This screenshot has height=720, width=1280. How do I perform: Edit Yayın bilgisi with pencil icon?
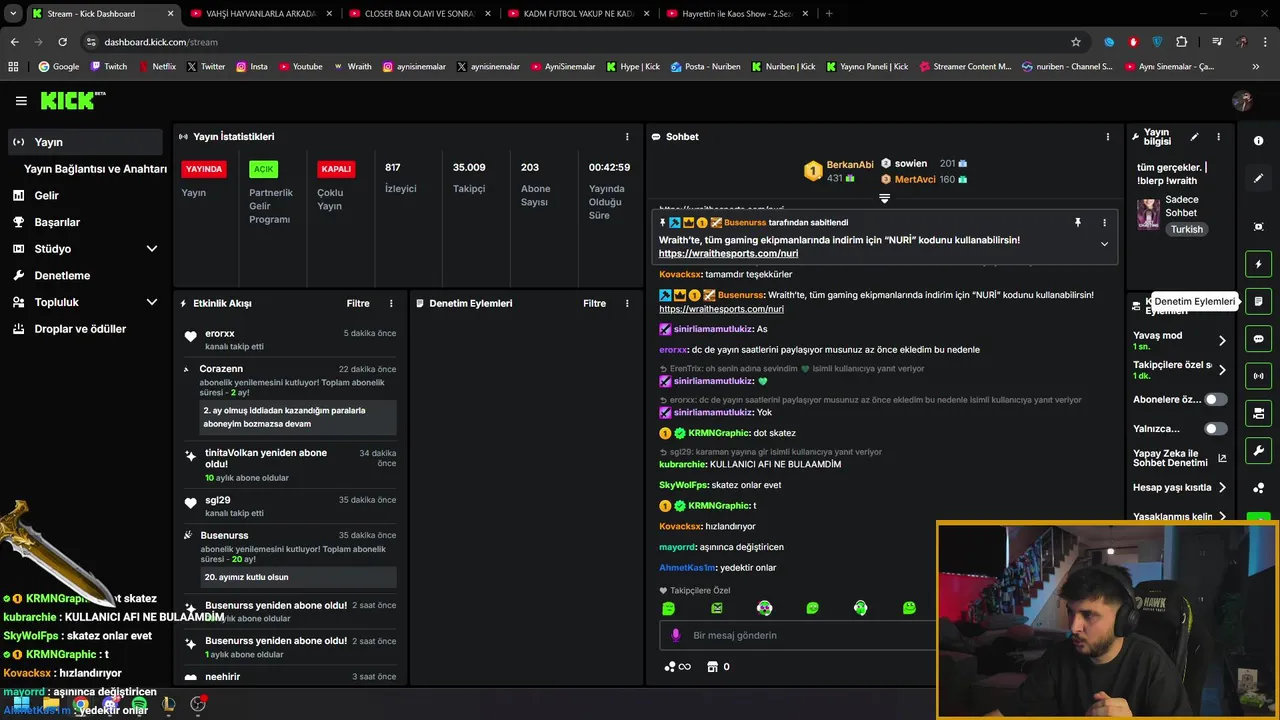coord(1194,137)
